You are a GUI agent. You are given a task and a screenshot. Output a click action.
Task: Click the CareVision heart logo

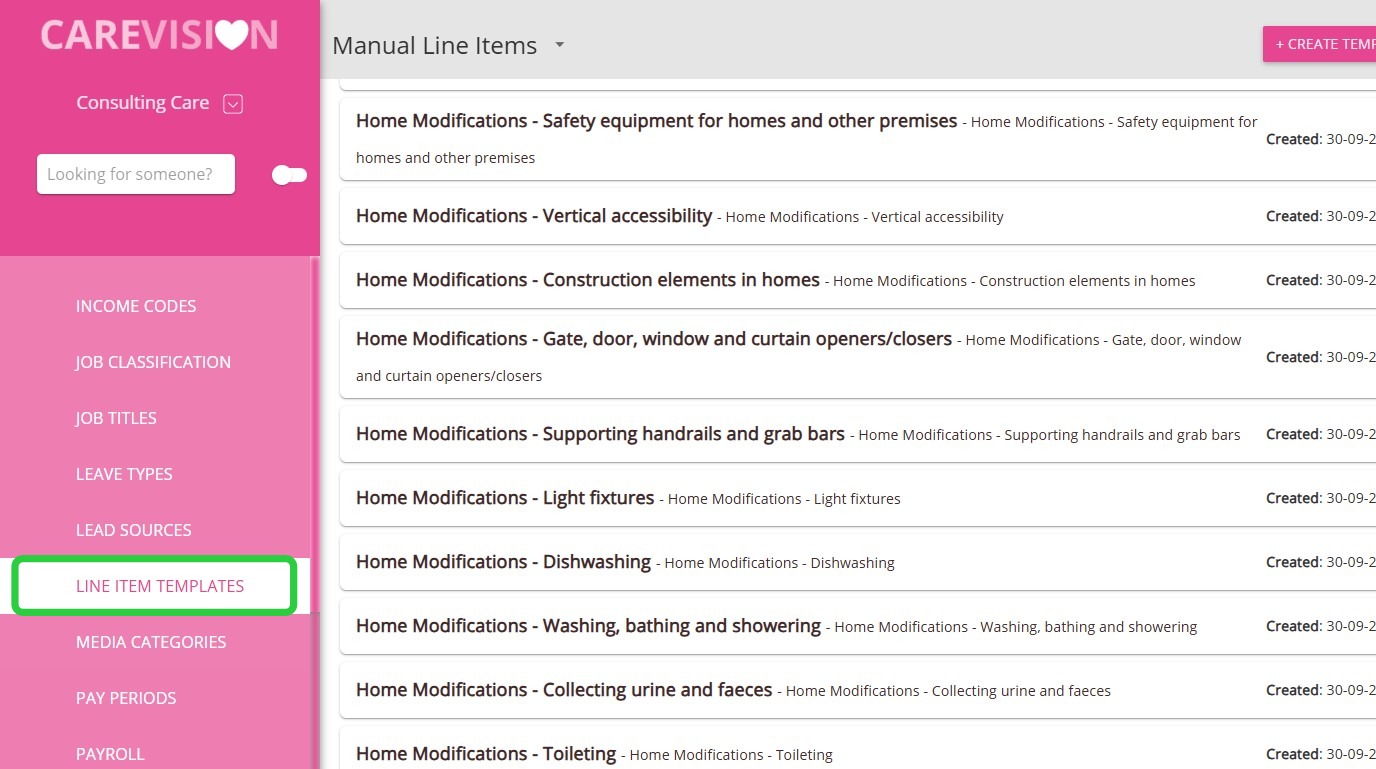coord(159,36)
